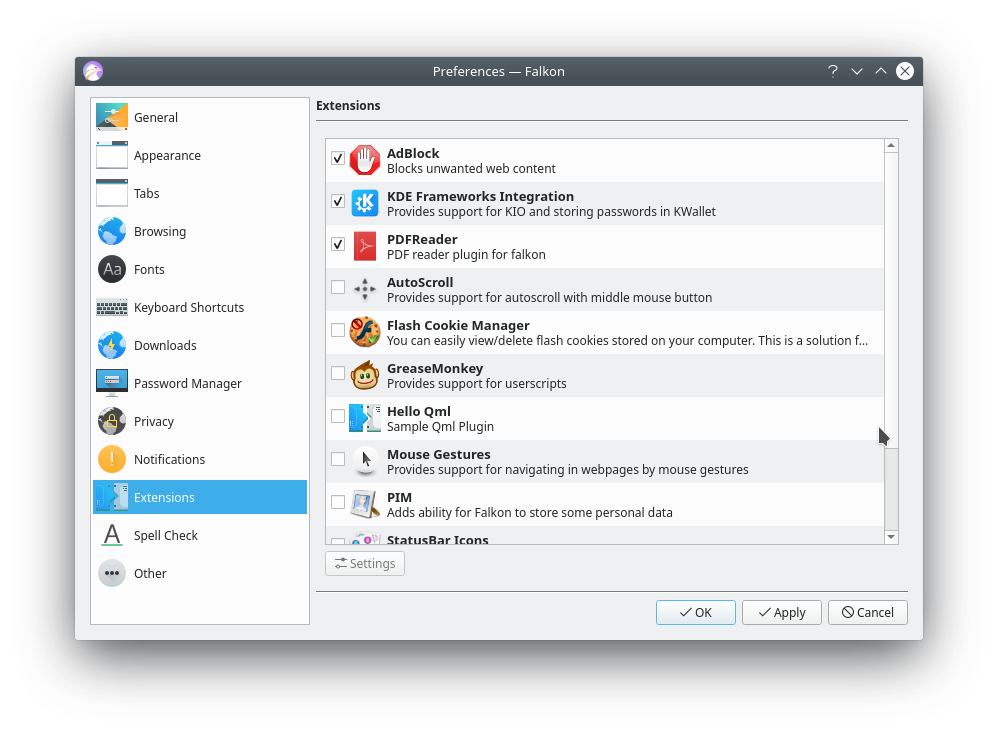Click the AdBlock red hand icon

click(365, 160)
